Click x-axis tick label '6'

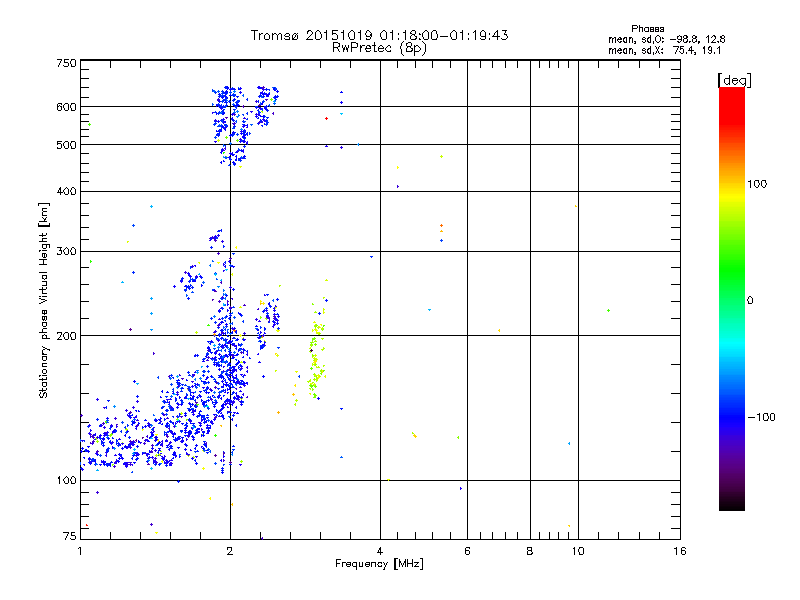click(467, 551)
